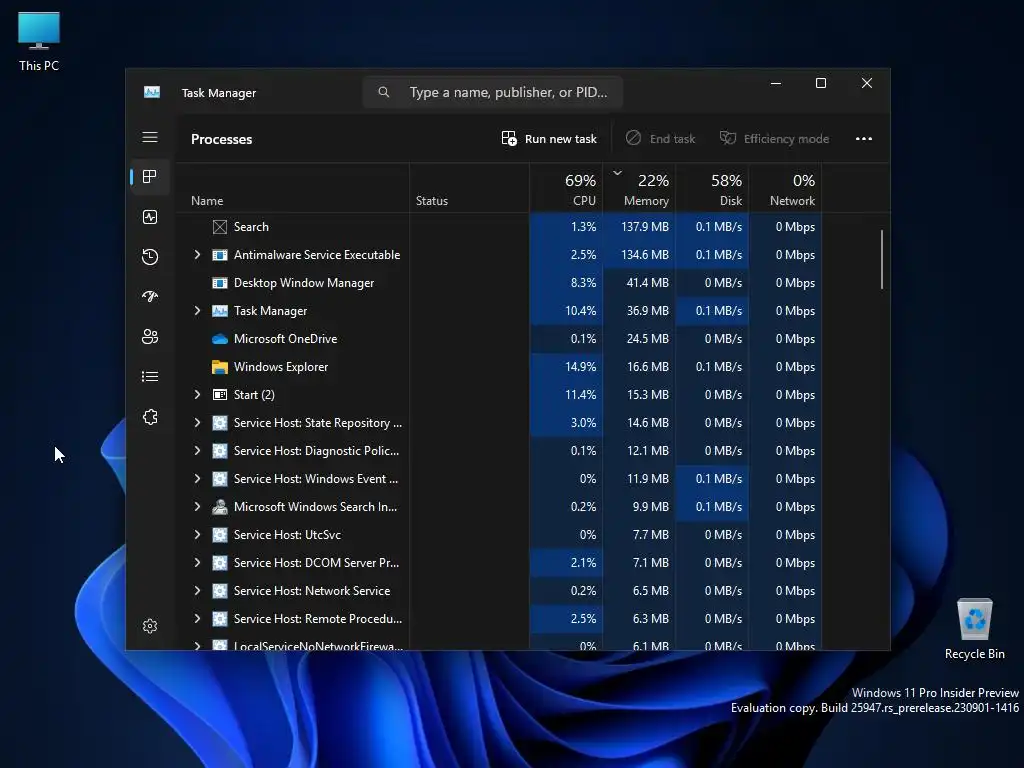The height and width of the screenshot is (768, 1024).
Task: Expand the Task Manager process row
Action: tap(197, 311)
